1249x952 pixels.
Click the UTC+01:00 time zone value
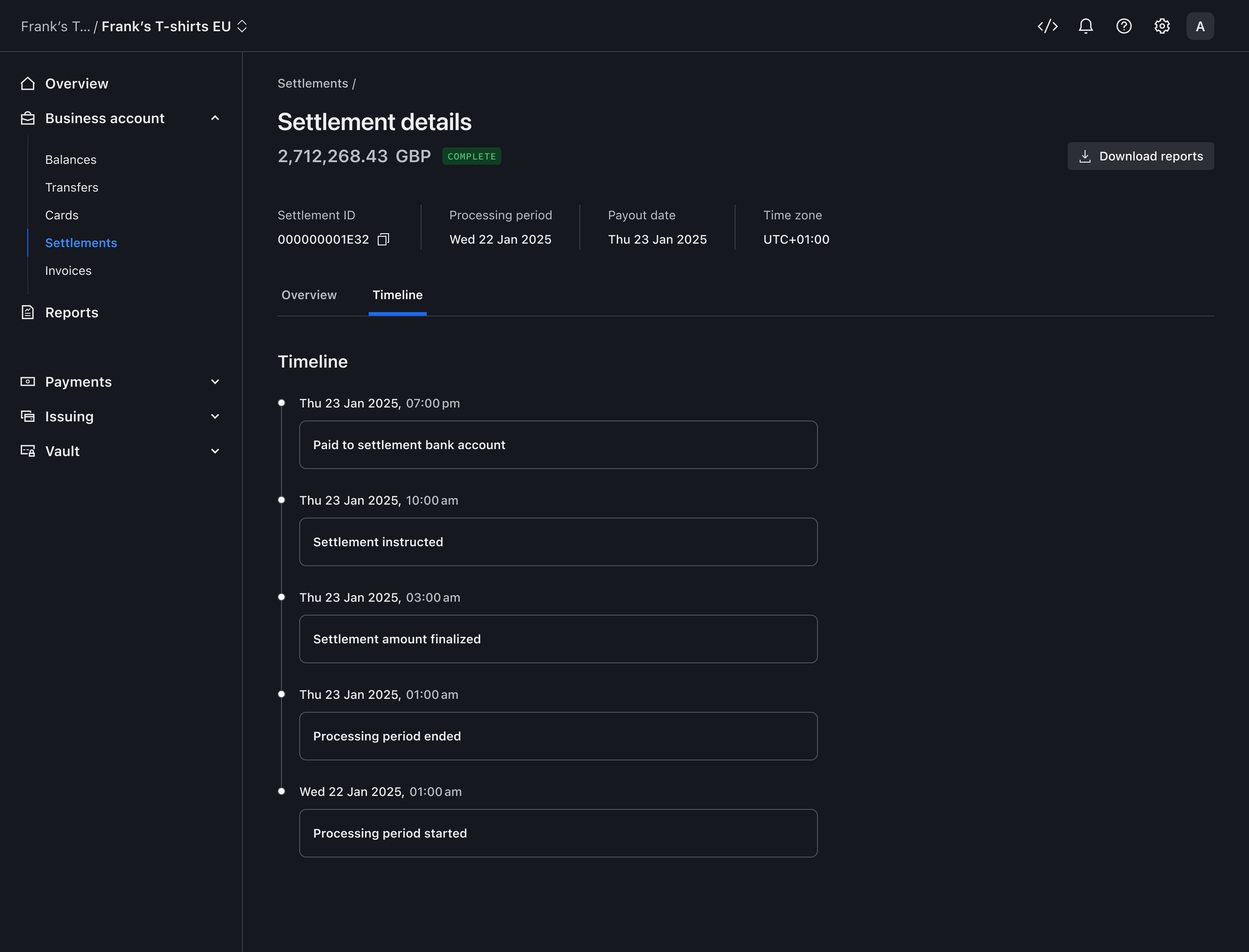[796, 239]
